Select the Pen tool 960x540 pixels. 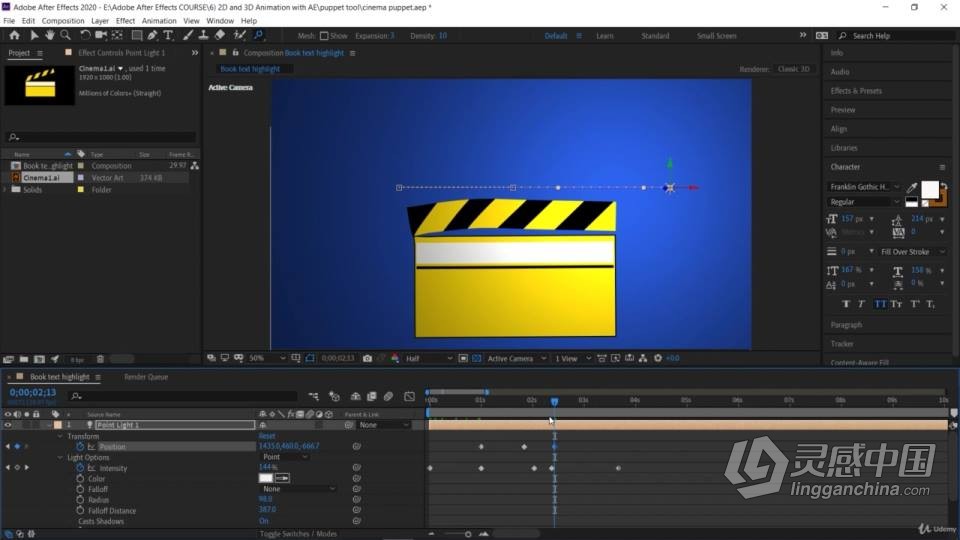point(152,36)
